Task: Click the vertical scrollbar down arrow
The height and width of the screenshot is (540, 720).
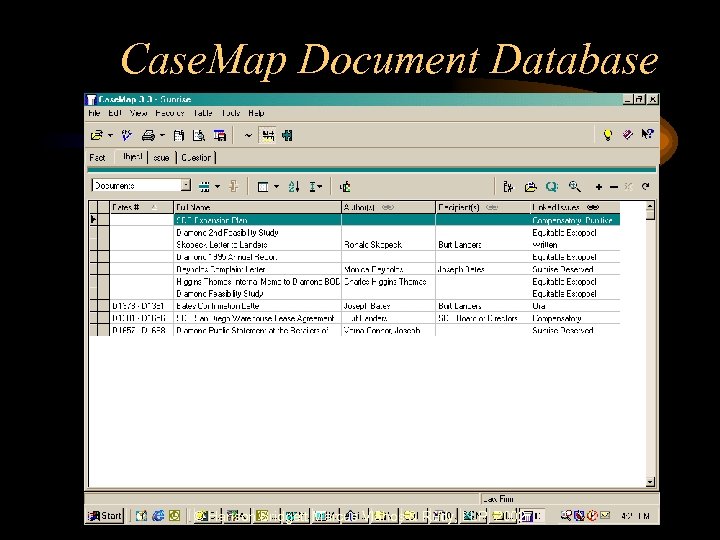Action: (x=650, y=482)
